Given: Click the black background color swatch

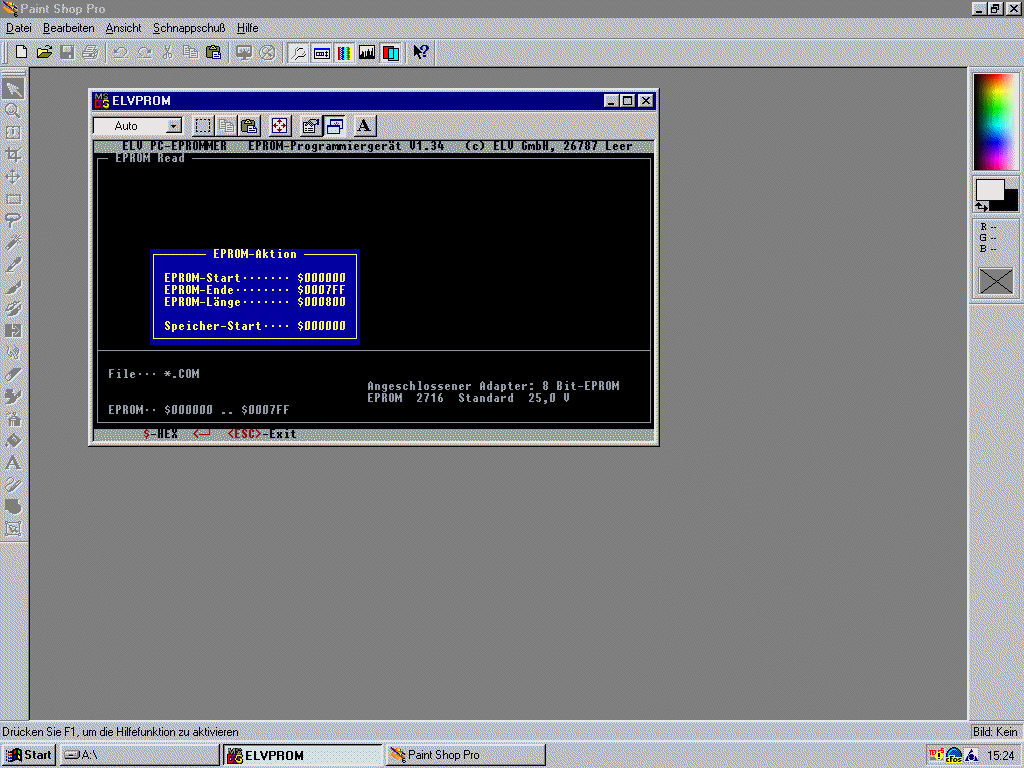Looking at the screenshot, I should (1010, 201).
